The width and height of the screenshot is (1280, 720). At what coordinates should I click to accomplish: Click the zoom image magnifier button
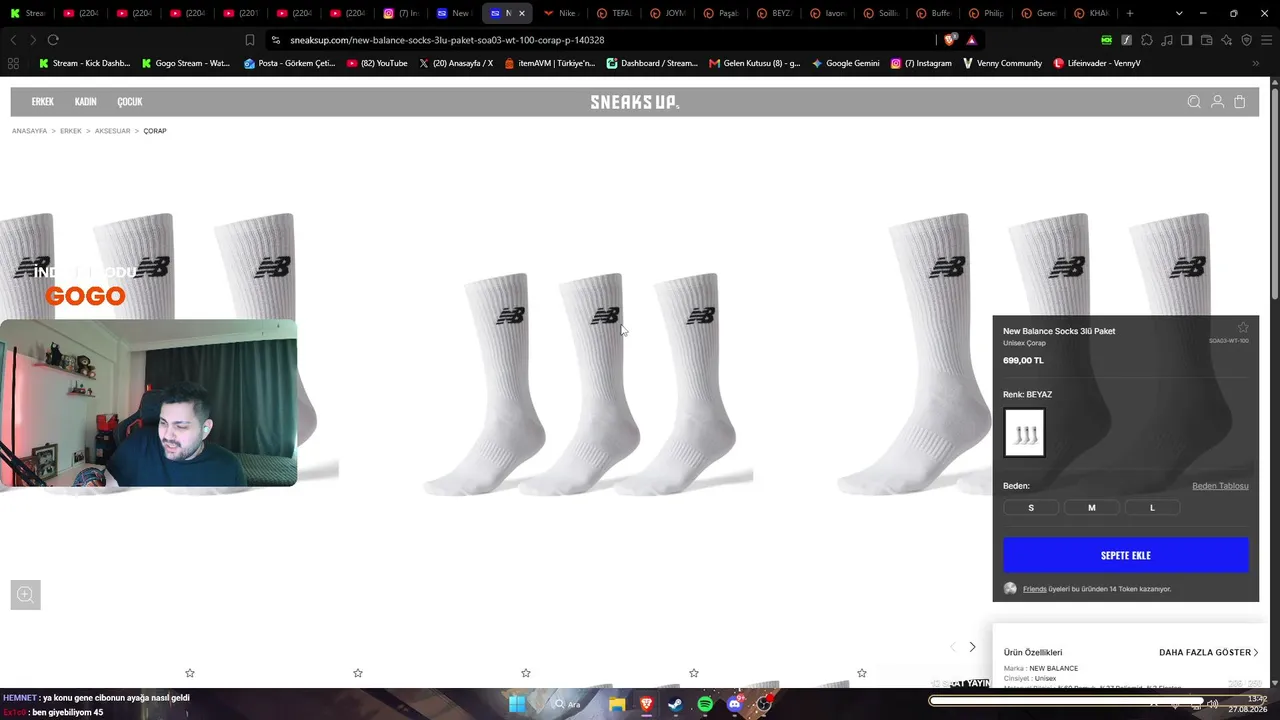pos(26,595)
